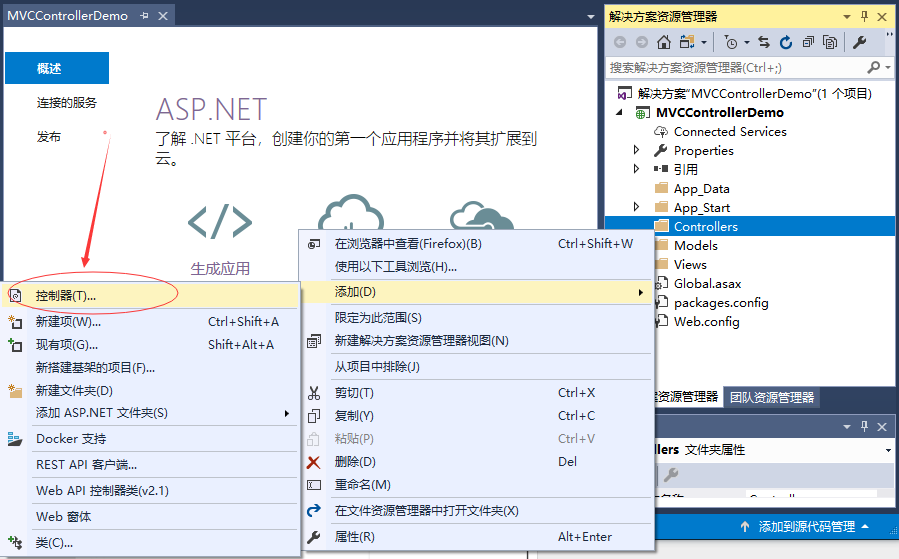899x559 pixels.
Task: Click the red Delete icon beside 删除(D)
Action: (314, 461)
